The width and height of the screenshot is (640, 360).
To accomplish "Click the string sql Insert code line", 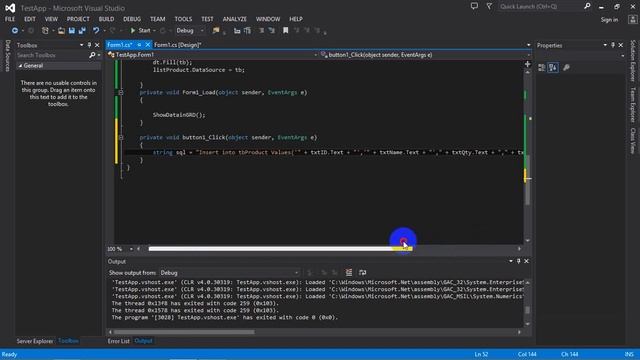I will [x=338, y=152].
